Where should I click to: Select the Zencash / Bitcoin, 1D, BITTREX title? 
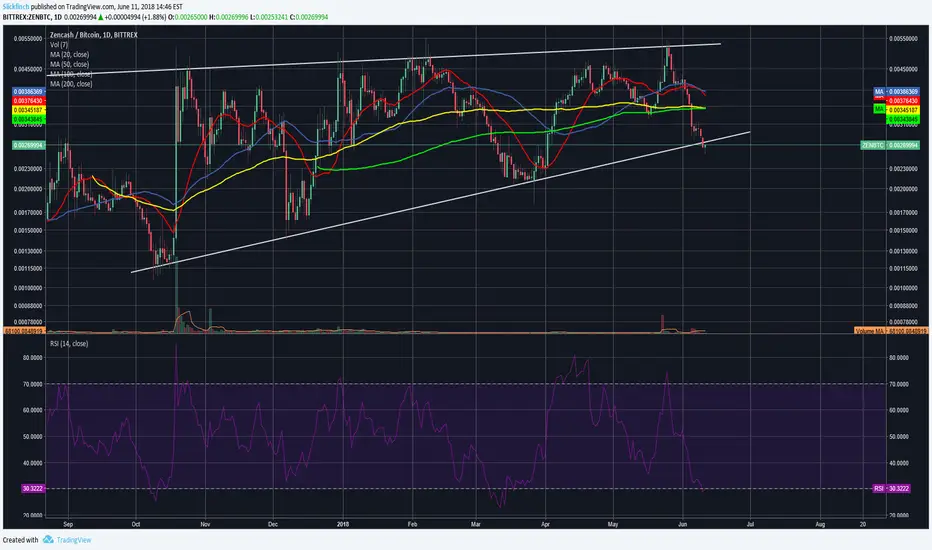click(93, 35)
